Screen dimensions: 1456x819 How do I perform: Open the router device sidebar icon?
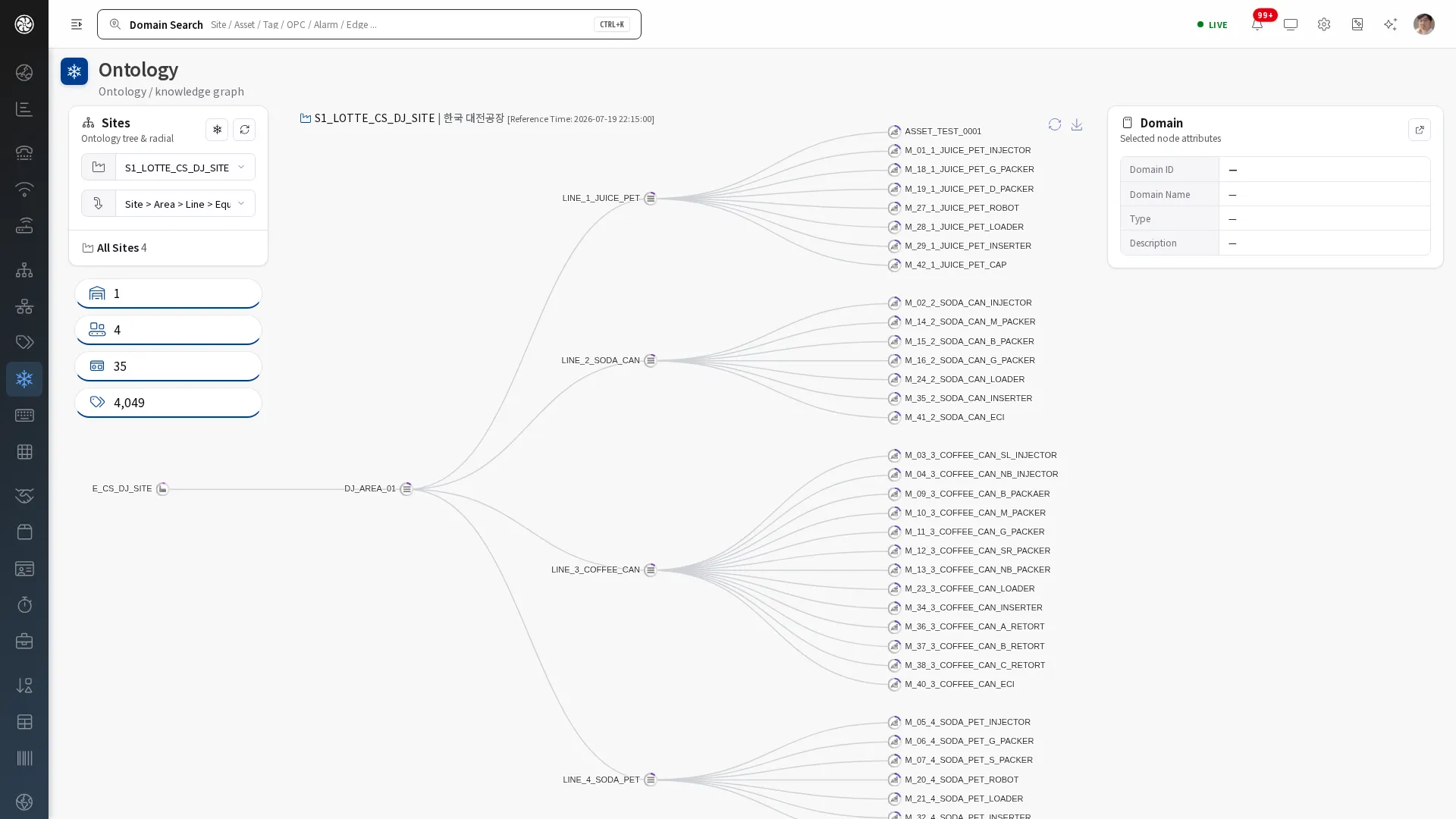pos(24,225)
